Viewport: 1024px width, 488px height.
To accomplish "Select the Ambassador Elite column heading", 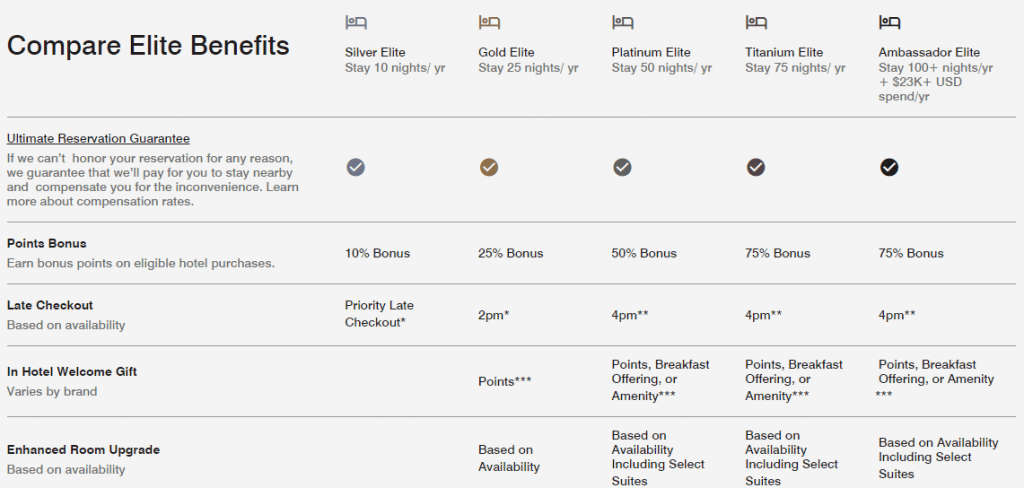I will [929, 52].
